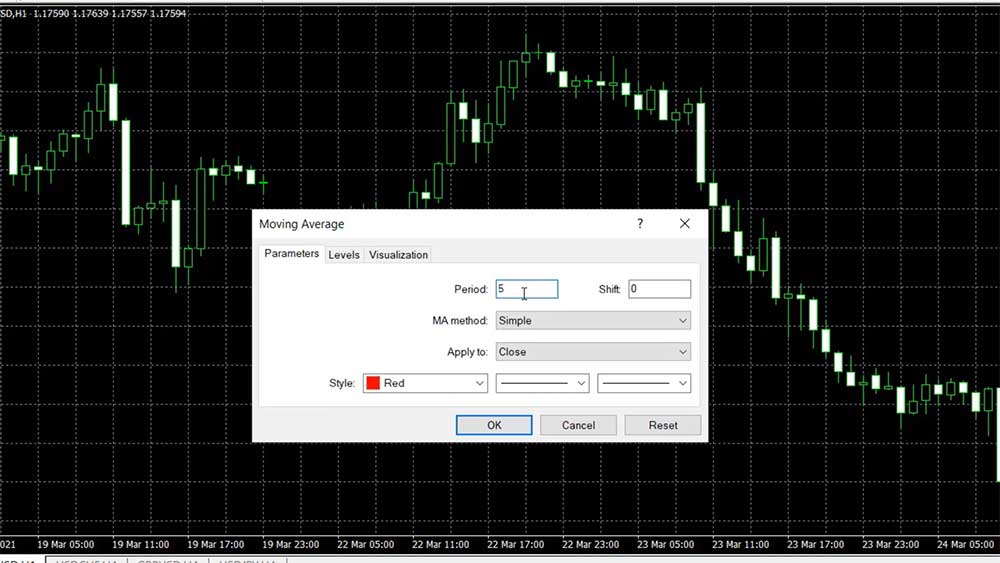Screen dimensions: 1000x563
Task: Open the Style color dropdown
Action: 425,383
